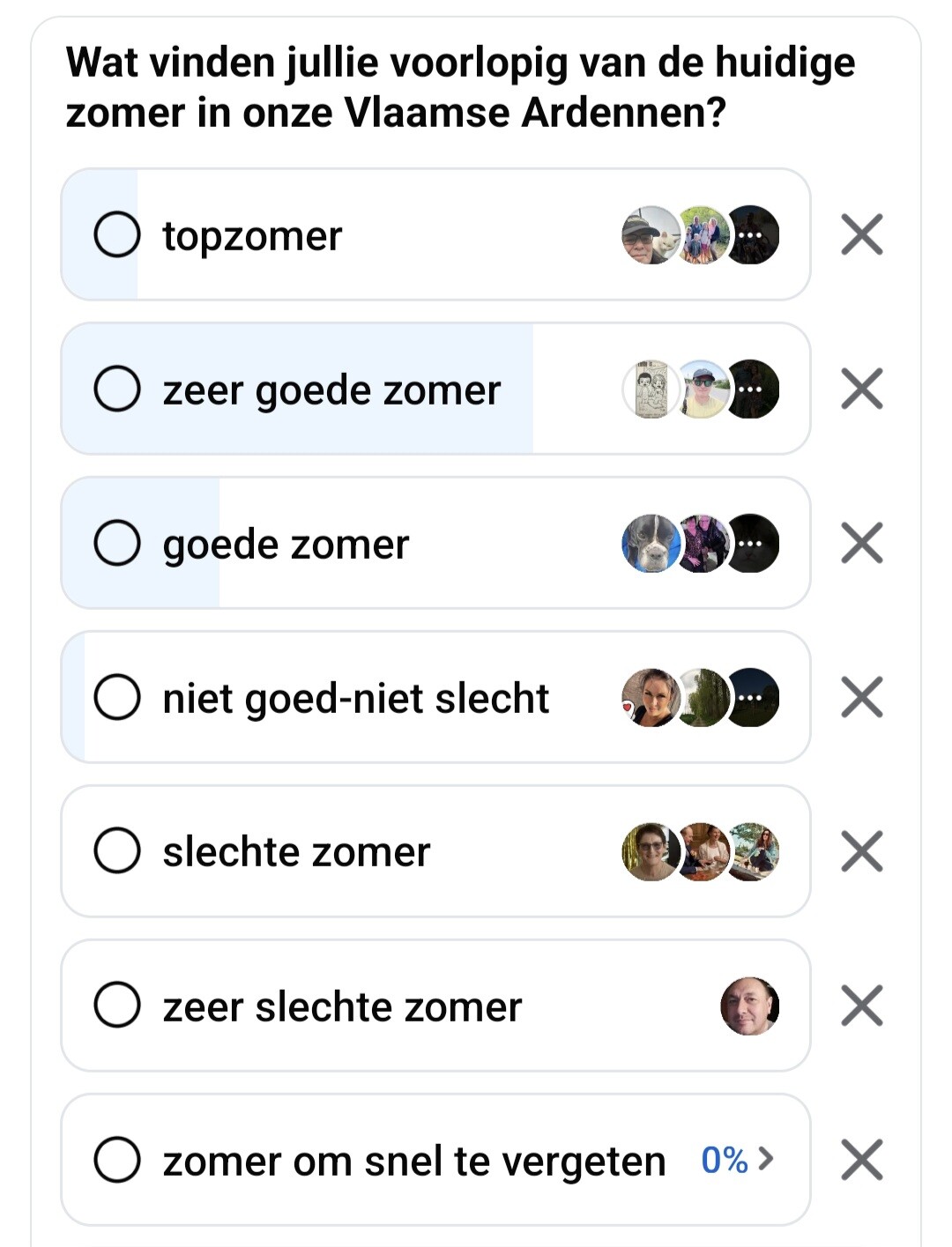Delete 'niet goed-niet slecht' option
952x1247 pixels.
pos(861,697)
